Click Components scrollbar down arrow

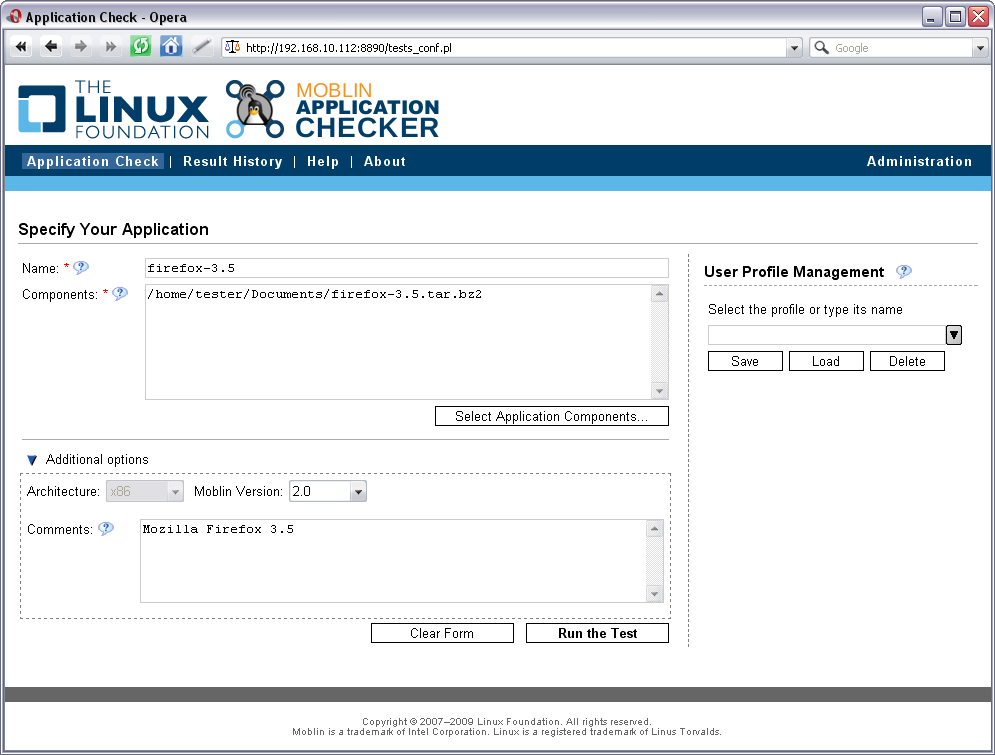[659, 391]
